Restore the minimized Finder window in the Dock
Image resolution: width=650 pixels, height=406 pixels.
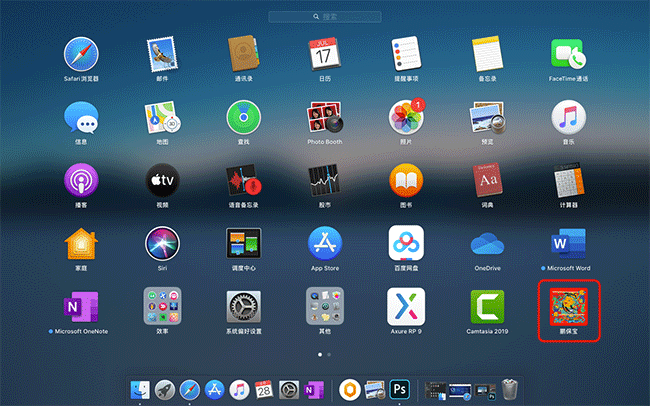435,391
